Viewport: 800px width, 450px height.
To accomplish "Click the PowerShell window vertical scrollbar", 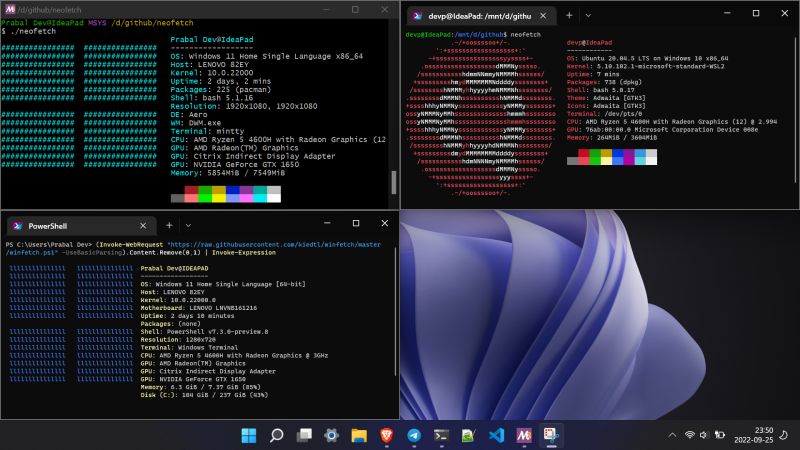I will coord(396,311).
